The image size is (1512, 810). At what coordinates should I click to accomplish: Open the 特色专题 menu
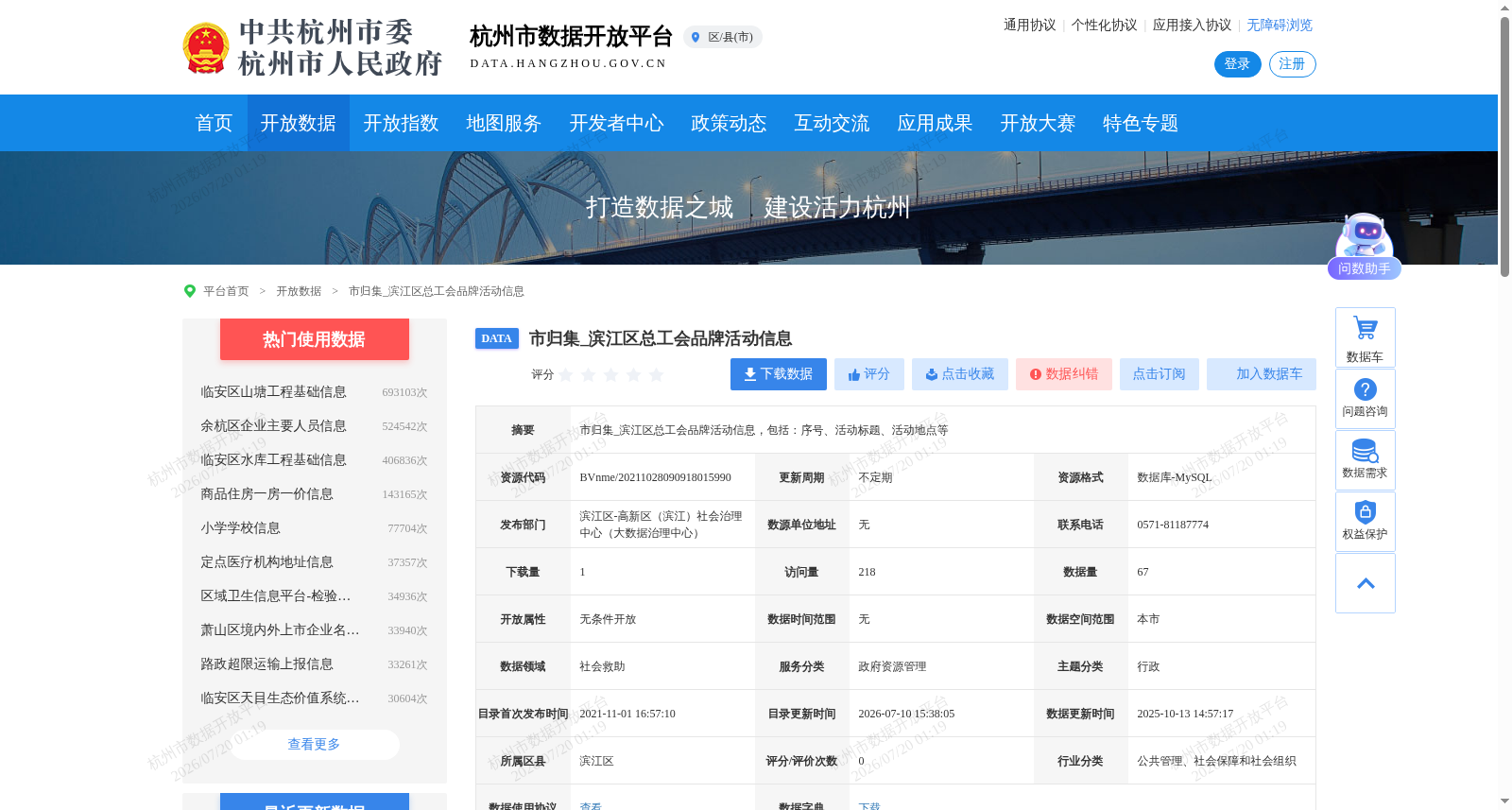pos(1141,123)
